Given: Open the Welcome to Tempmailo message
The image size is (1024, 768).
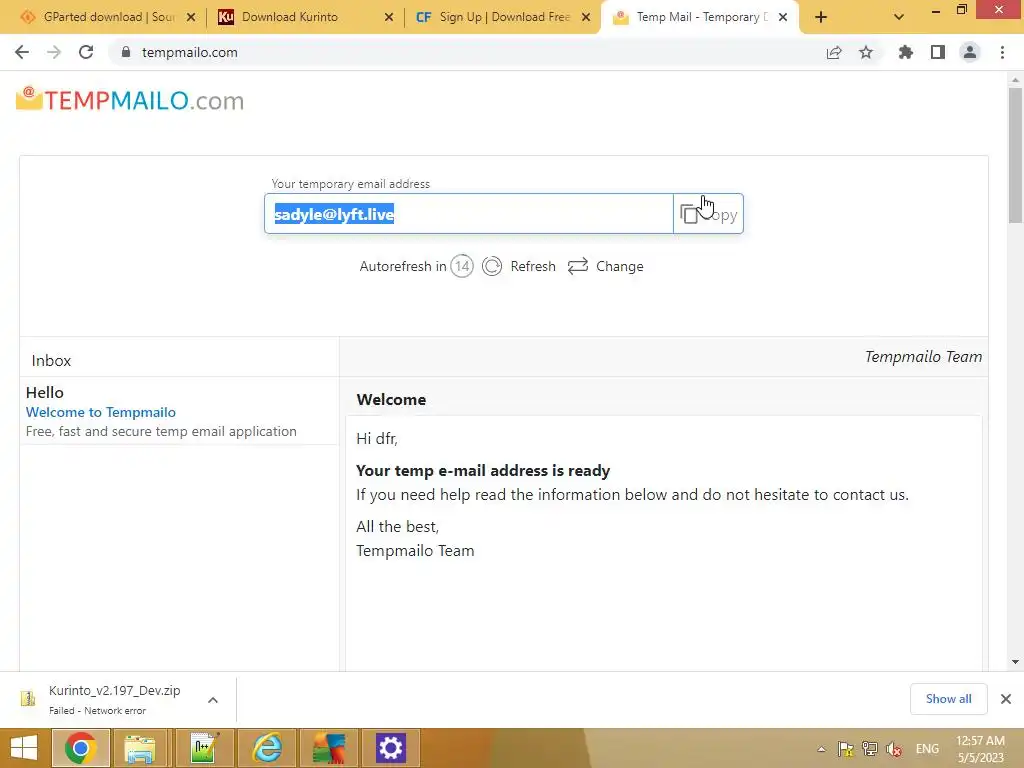Looking at the screenshot, I should tap(101, 412).
